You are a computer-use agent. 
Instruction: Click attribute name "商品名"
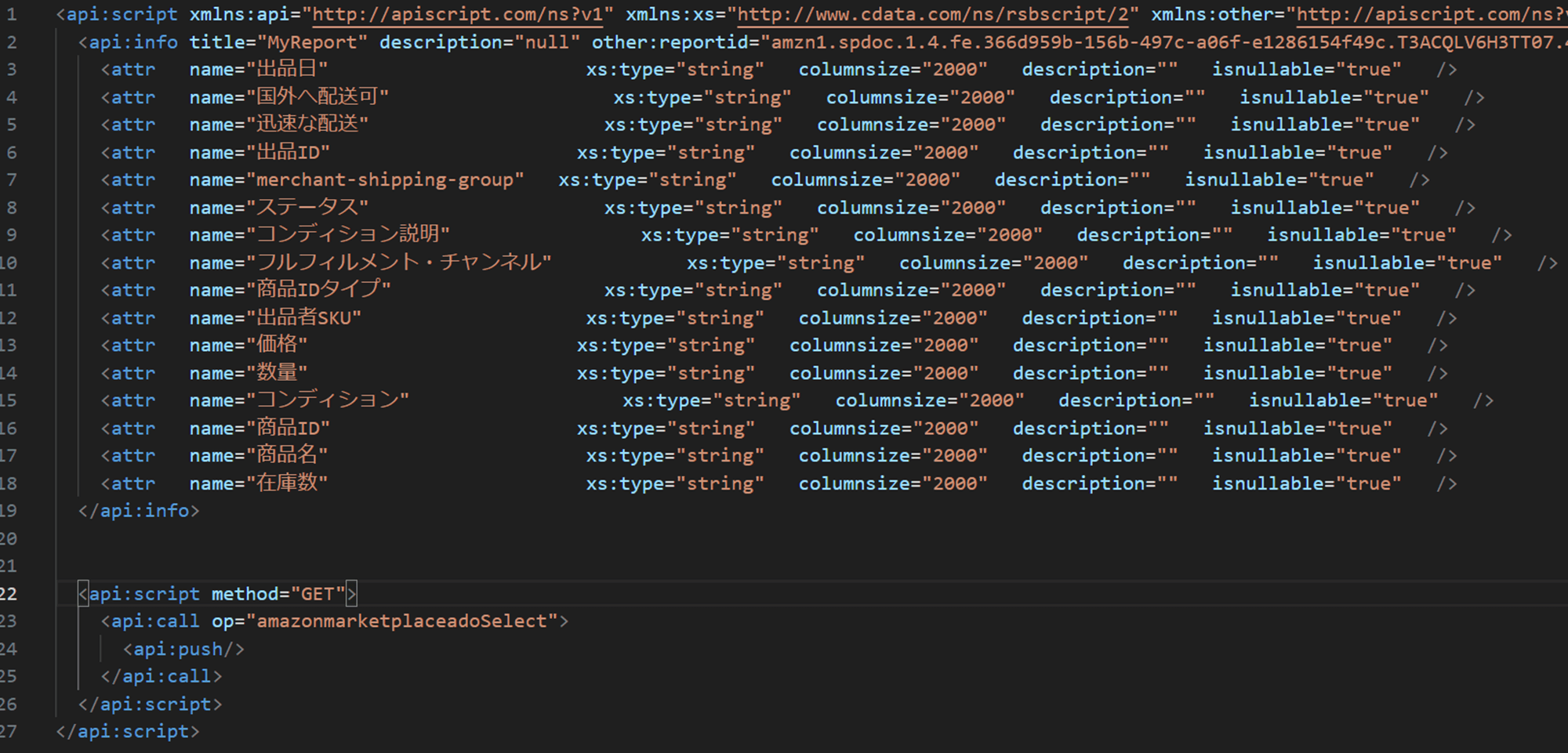287,456
